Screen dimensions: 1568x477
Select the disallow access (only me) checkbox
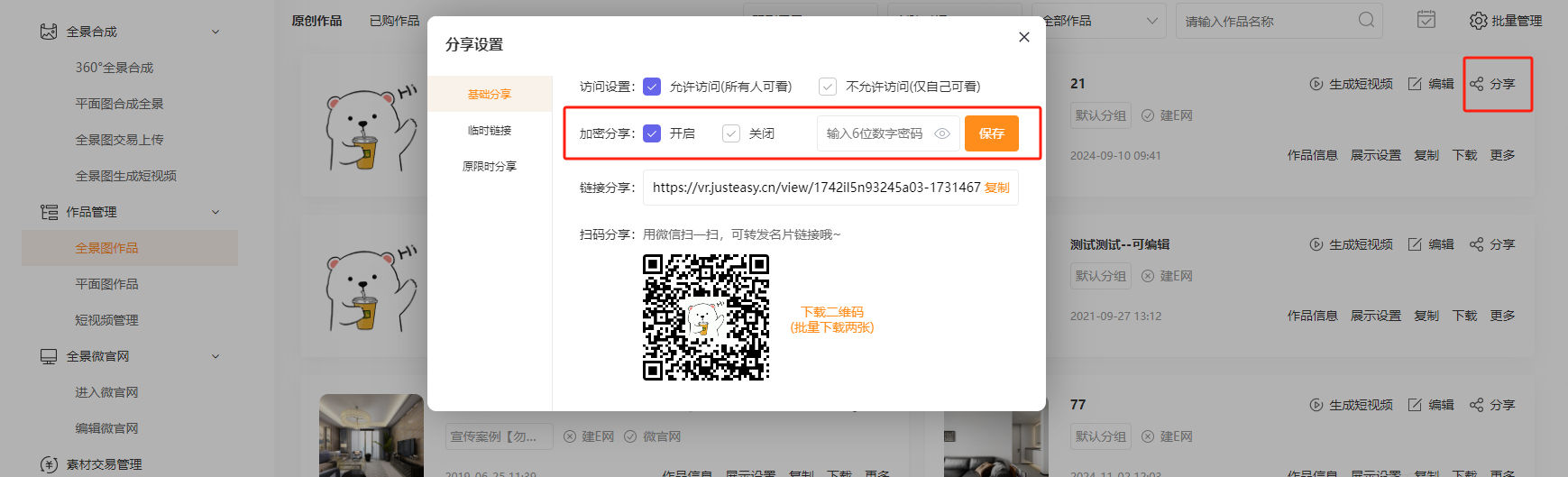[827, 87]
